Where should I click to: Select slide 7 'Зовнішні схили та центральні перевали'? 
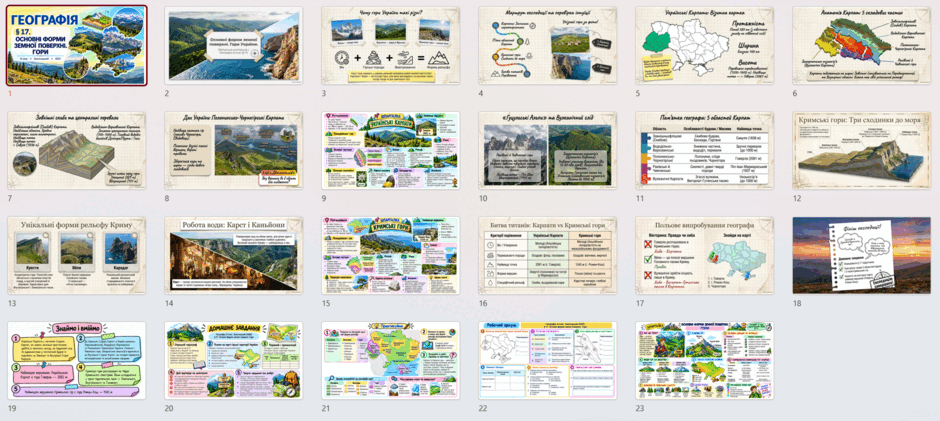point(77,151)
